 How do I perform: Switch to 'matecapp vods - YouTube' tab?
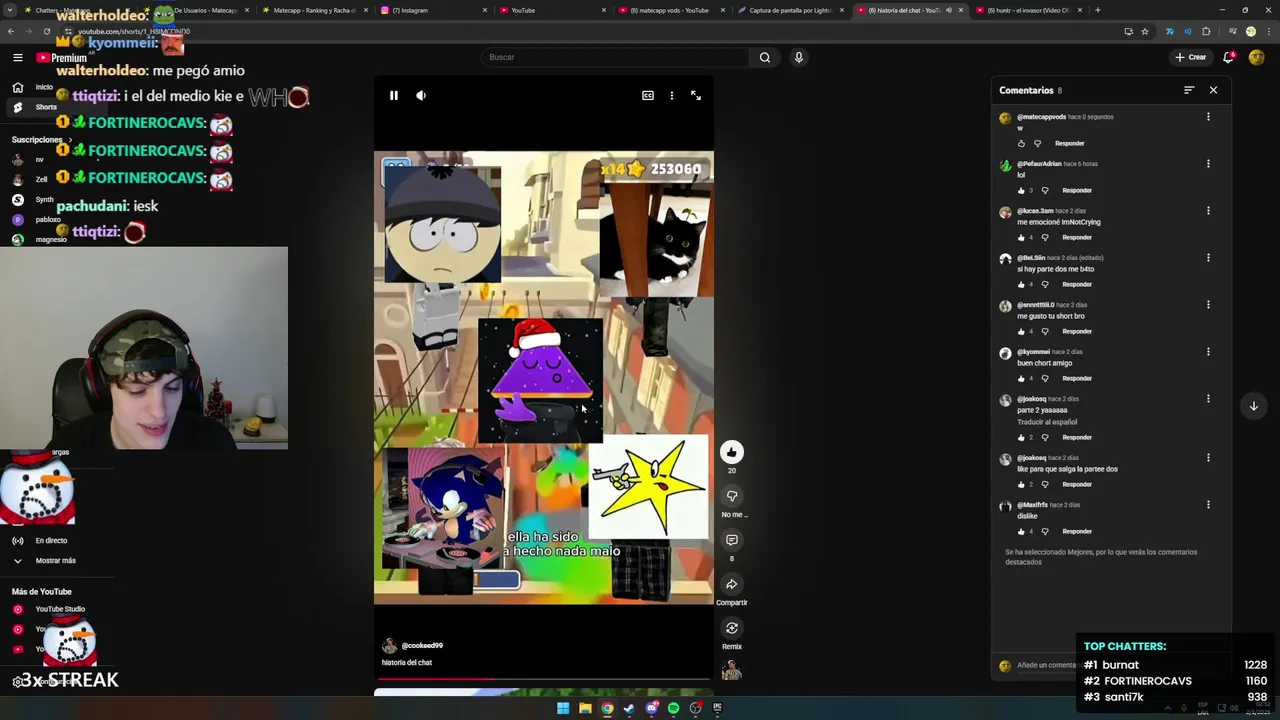[x=672, y=10]
